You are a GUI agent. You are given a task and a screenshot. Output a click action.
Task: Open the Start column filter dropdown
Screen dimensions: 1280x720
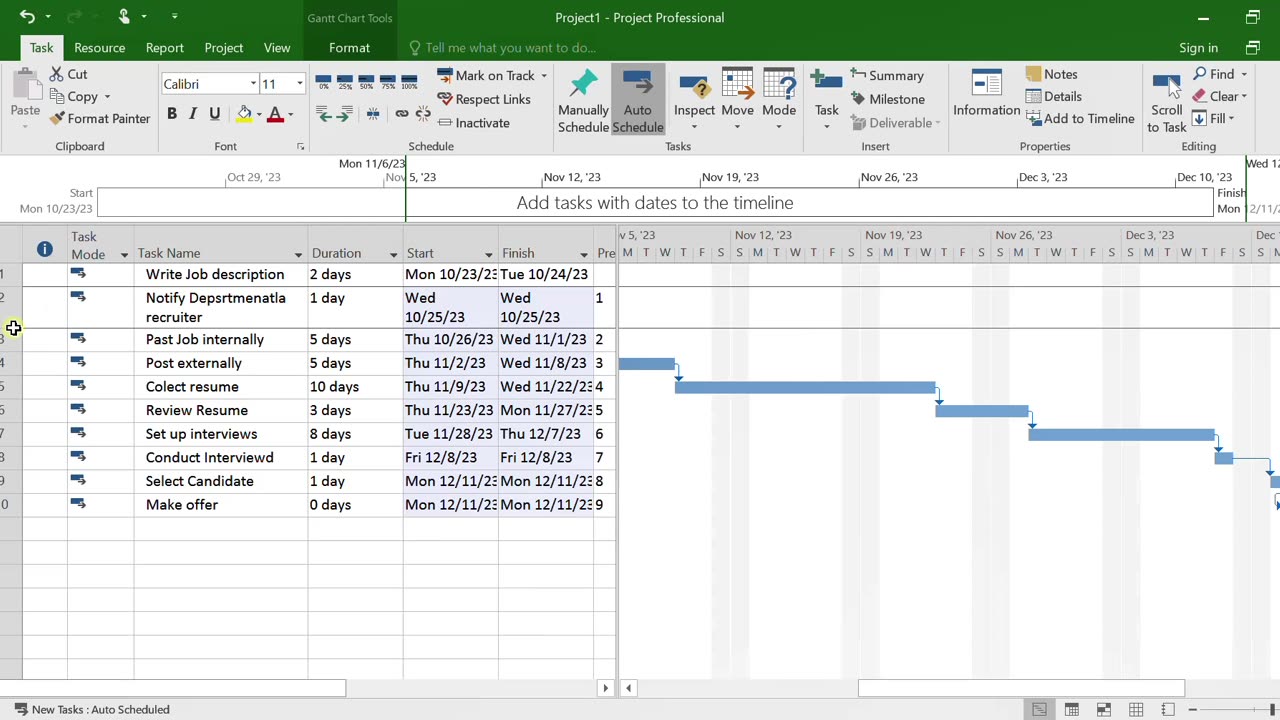point(489,254)
